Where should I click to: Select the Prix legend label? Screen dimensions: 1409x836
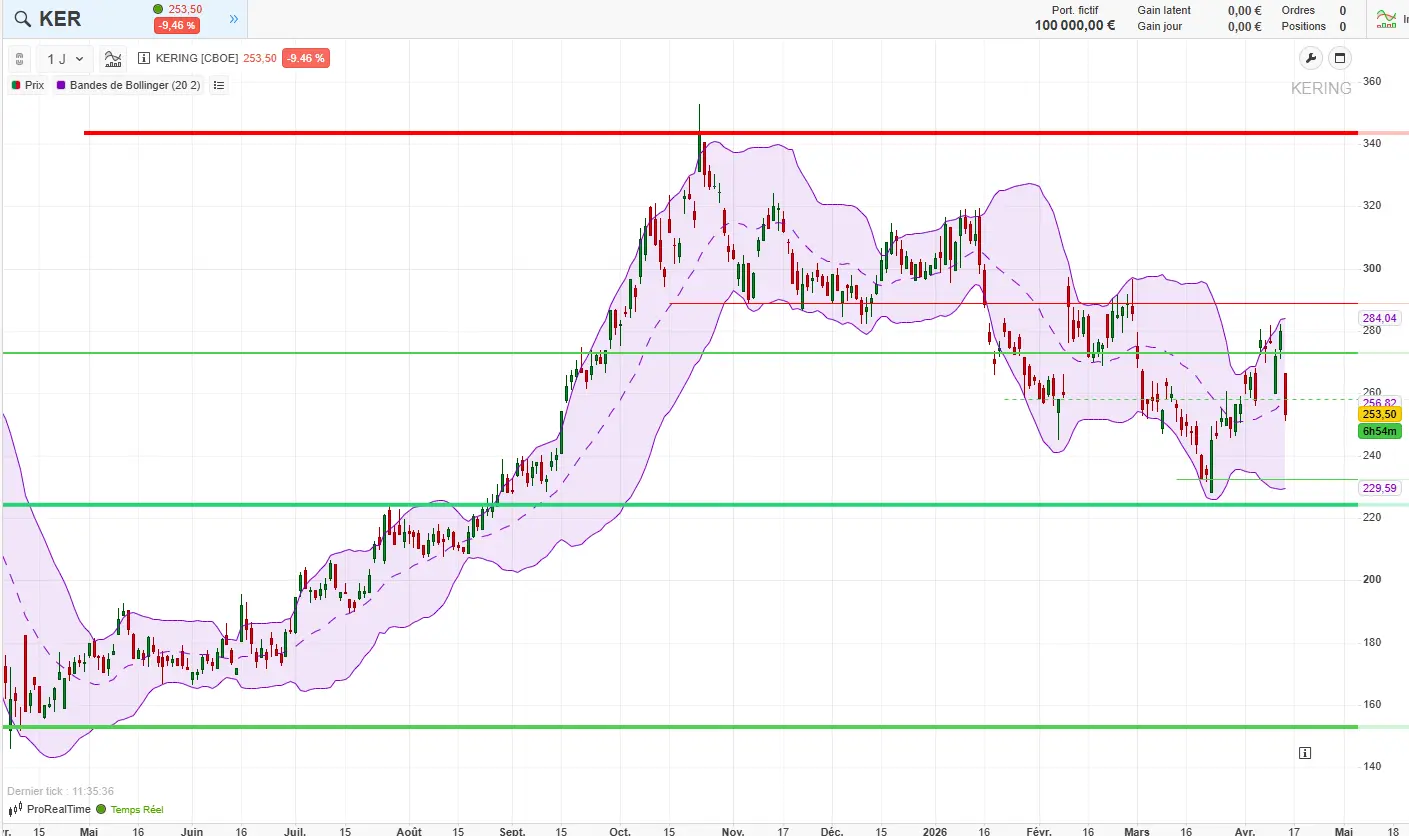(x=34, y=86)
